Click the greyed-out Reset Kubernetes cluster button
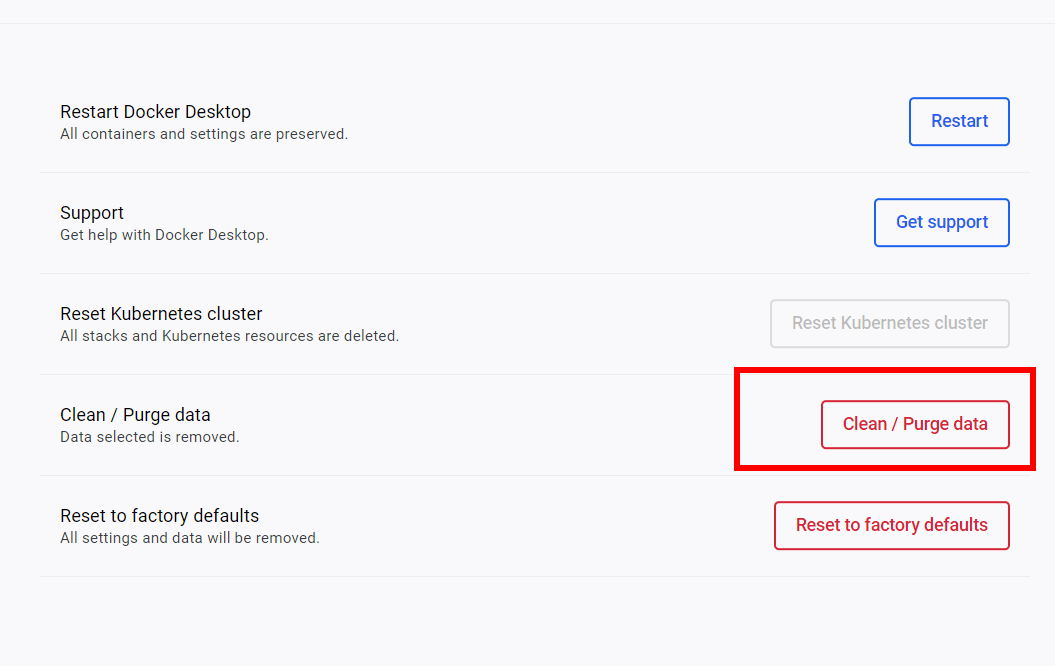The width and height of the screenshot is (1055, 666). coord(889,323)
